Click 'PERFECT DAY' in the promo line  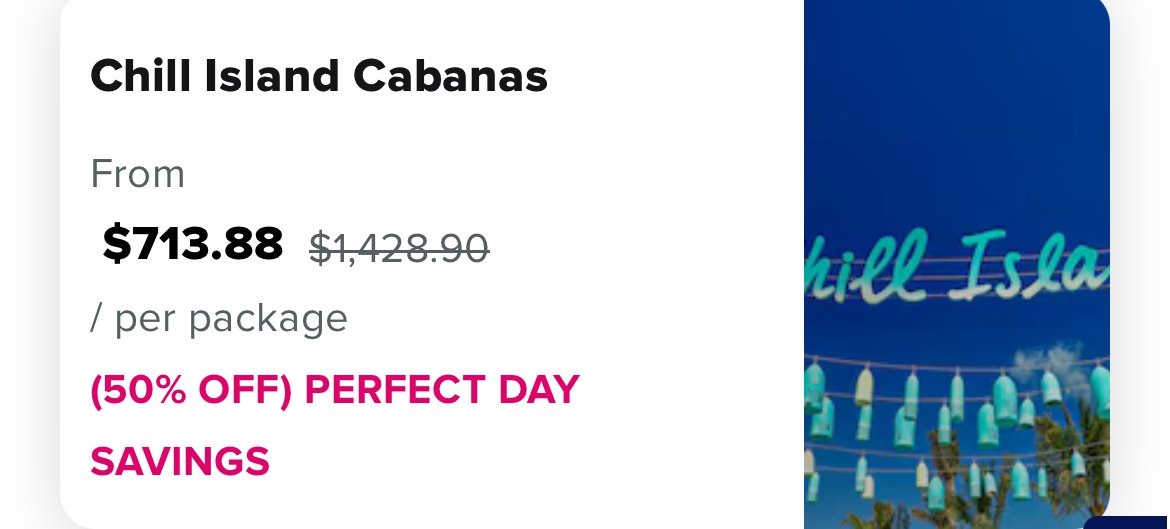(x=442, y=389)
